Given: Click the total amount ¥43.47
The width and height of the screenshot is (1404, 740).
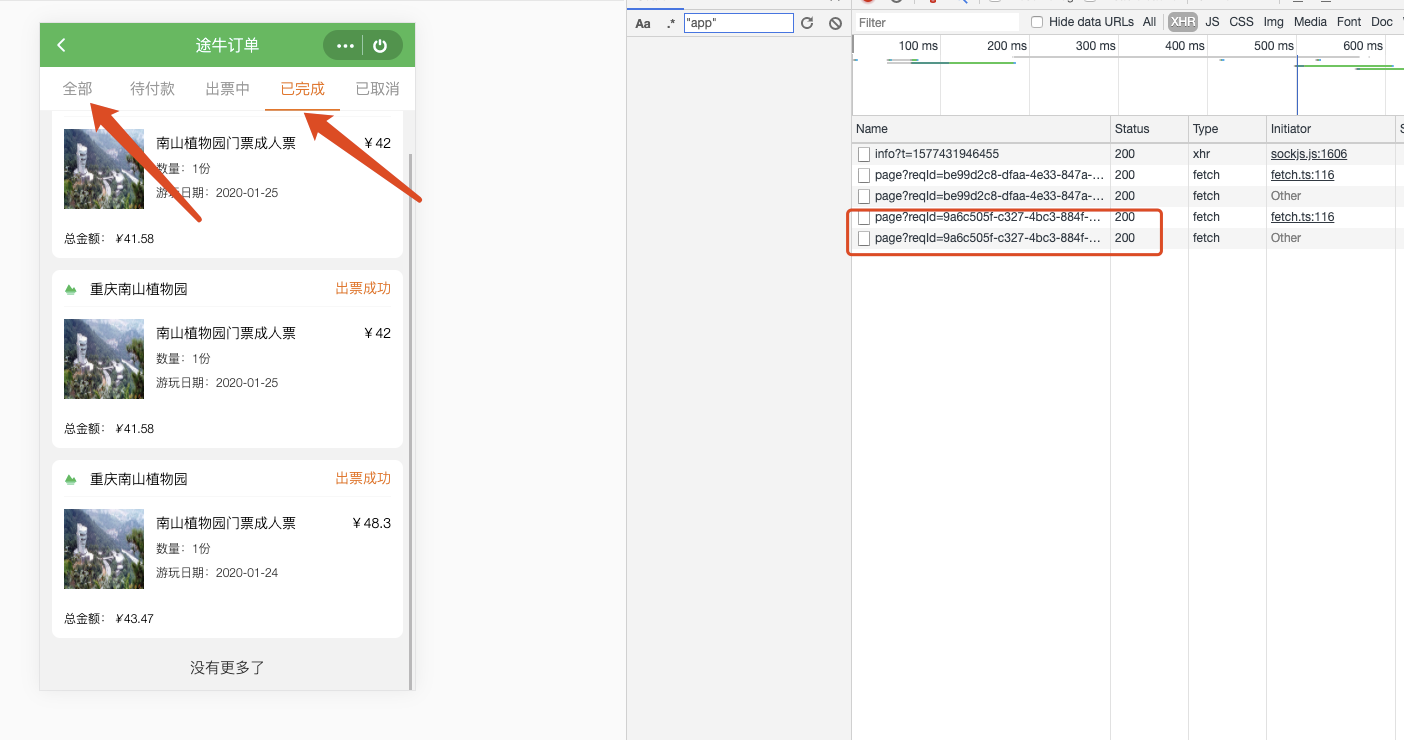Looking at the screenshot, I should [x=135, y=619].
